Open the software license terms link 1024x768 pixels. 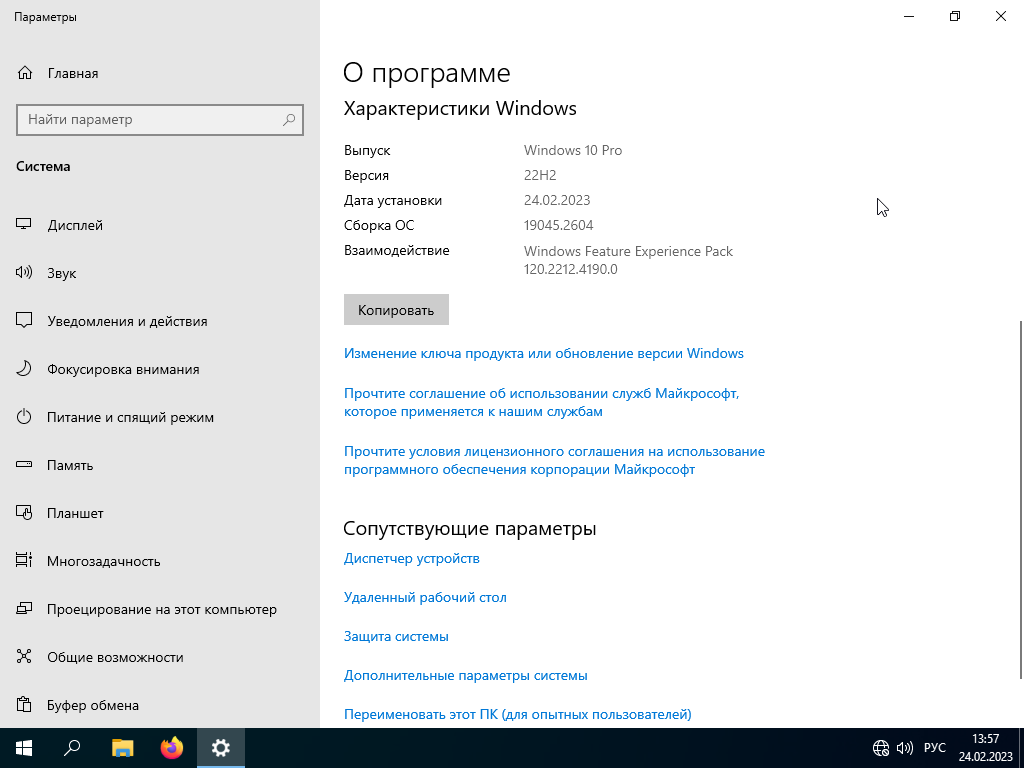(x=554, y=460)
